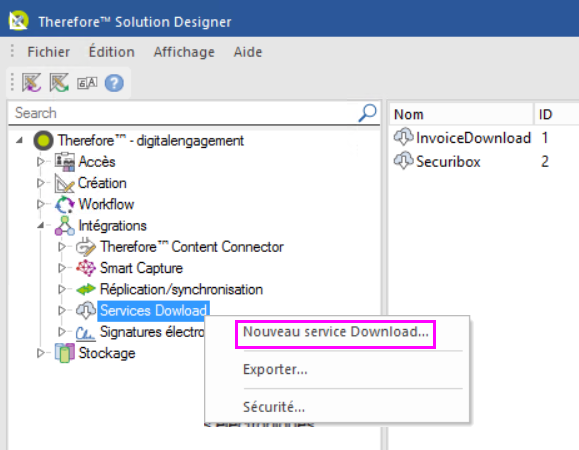Expand the Signatures électroniques node
The height and width of the screenshot is (450, 579).
pyautogui.click(x=62, y=332)
